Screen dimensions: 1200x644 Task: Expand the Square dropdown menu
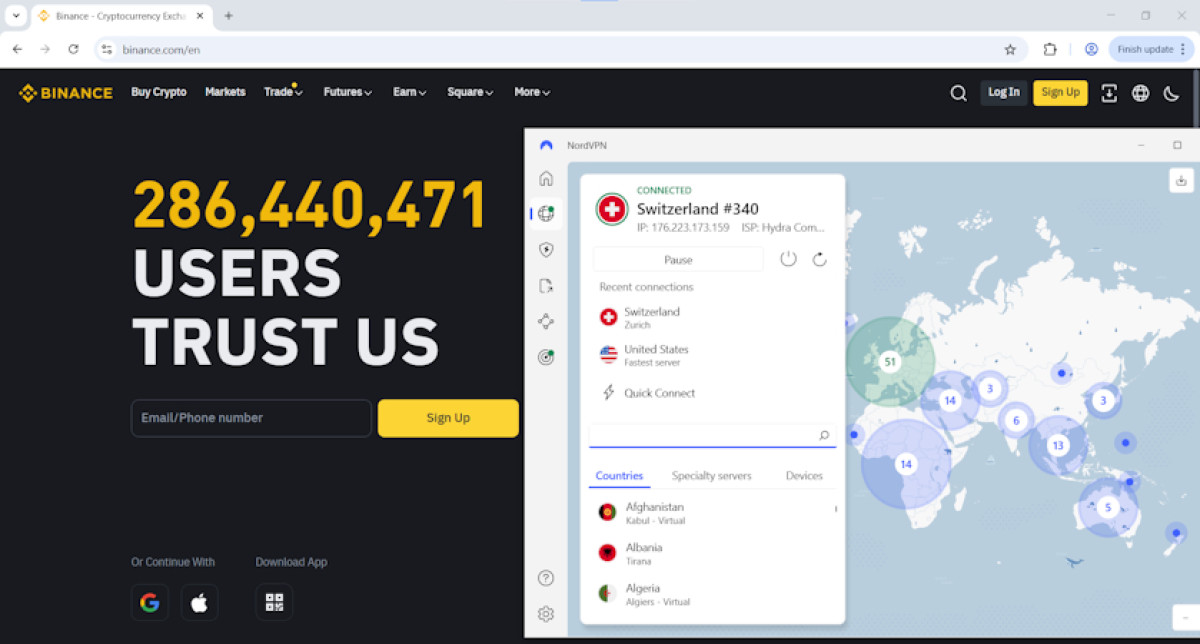[x=471, y=92]
